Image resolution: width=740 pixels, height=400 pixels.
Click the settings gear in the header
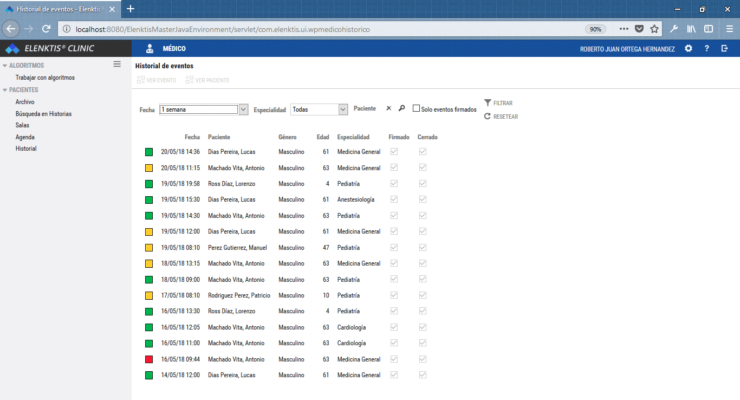click(688, 48)
